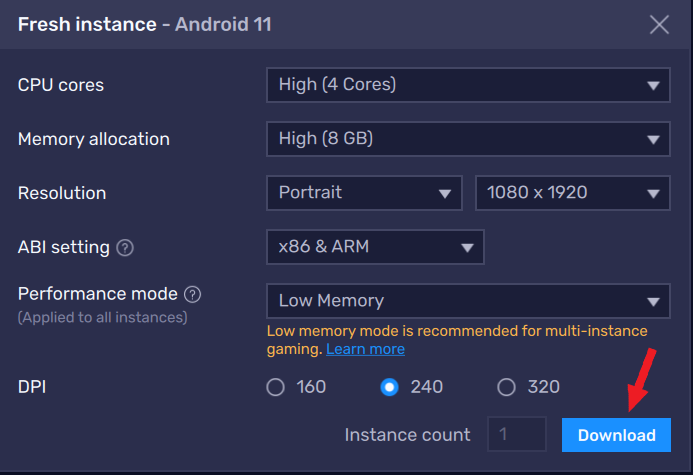The height and width of the screenshot is (475, 693).
Task: Click the Fresh instance - Android 11 title
Action: 145,24
